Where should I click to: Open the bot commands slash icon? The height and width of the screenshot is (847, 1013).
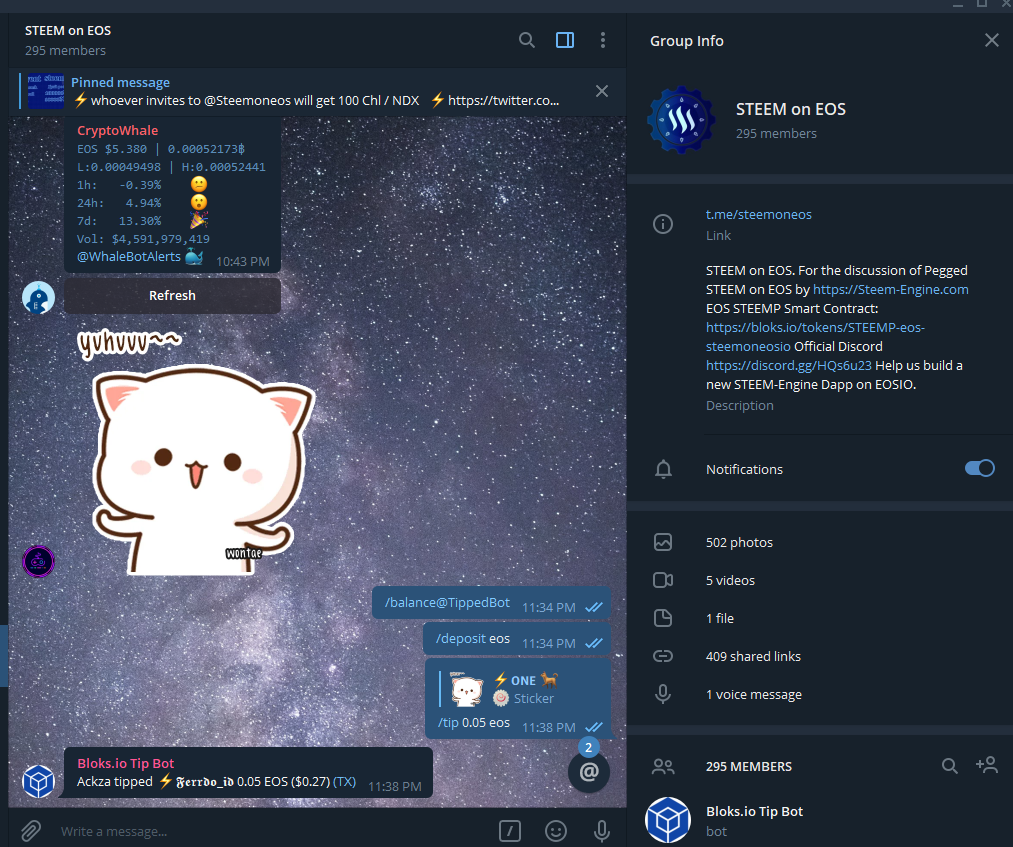(510, 831)
